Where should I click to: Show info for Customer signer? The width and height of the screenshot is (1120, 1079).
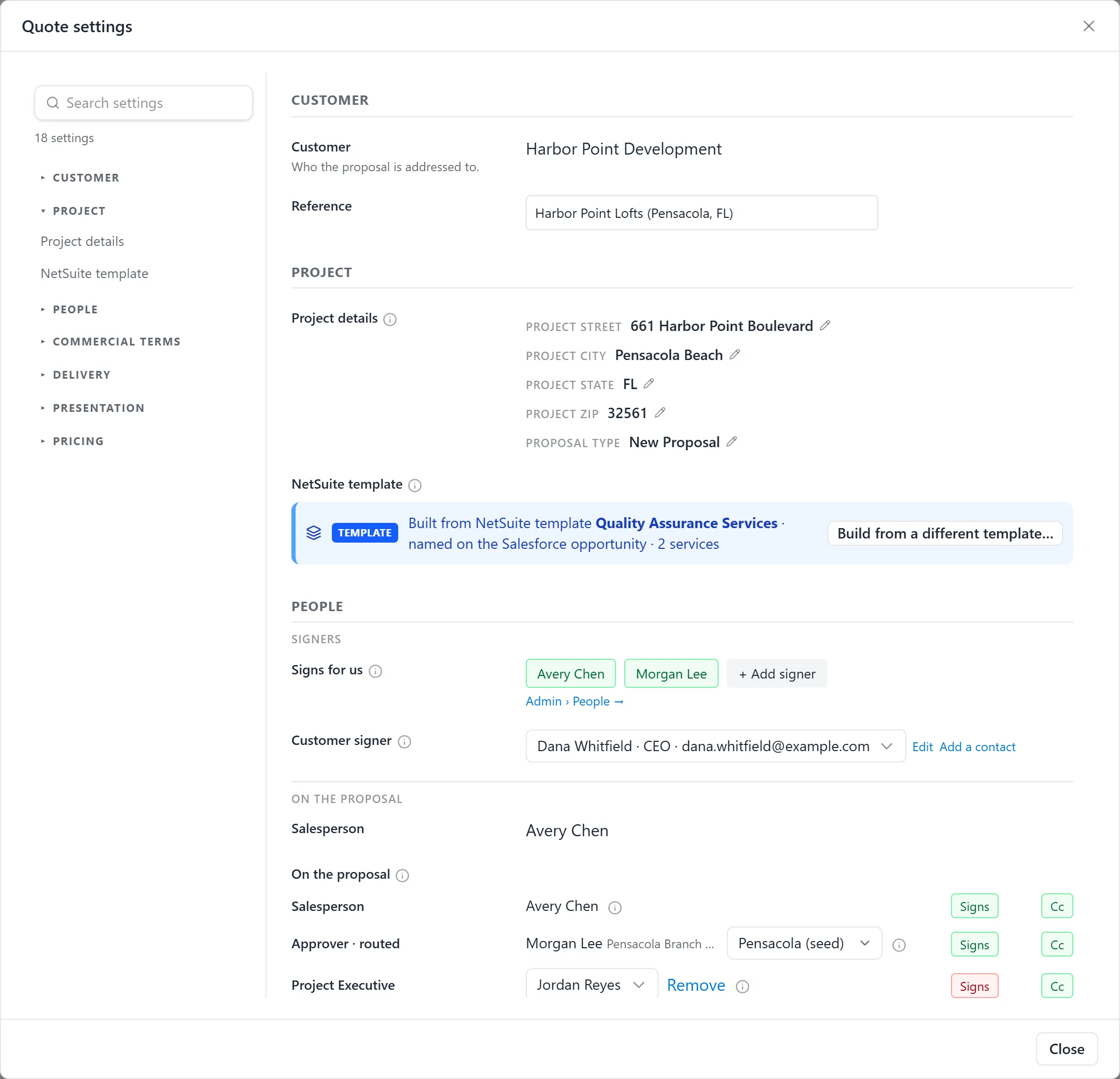[x=404, y=742]
